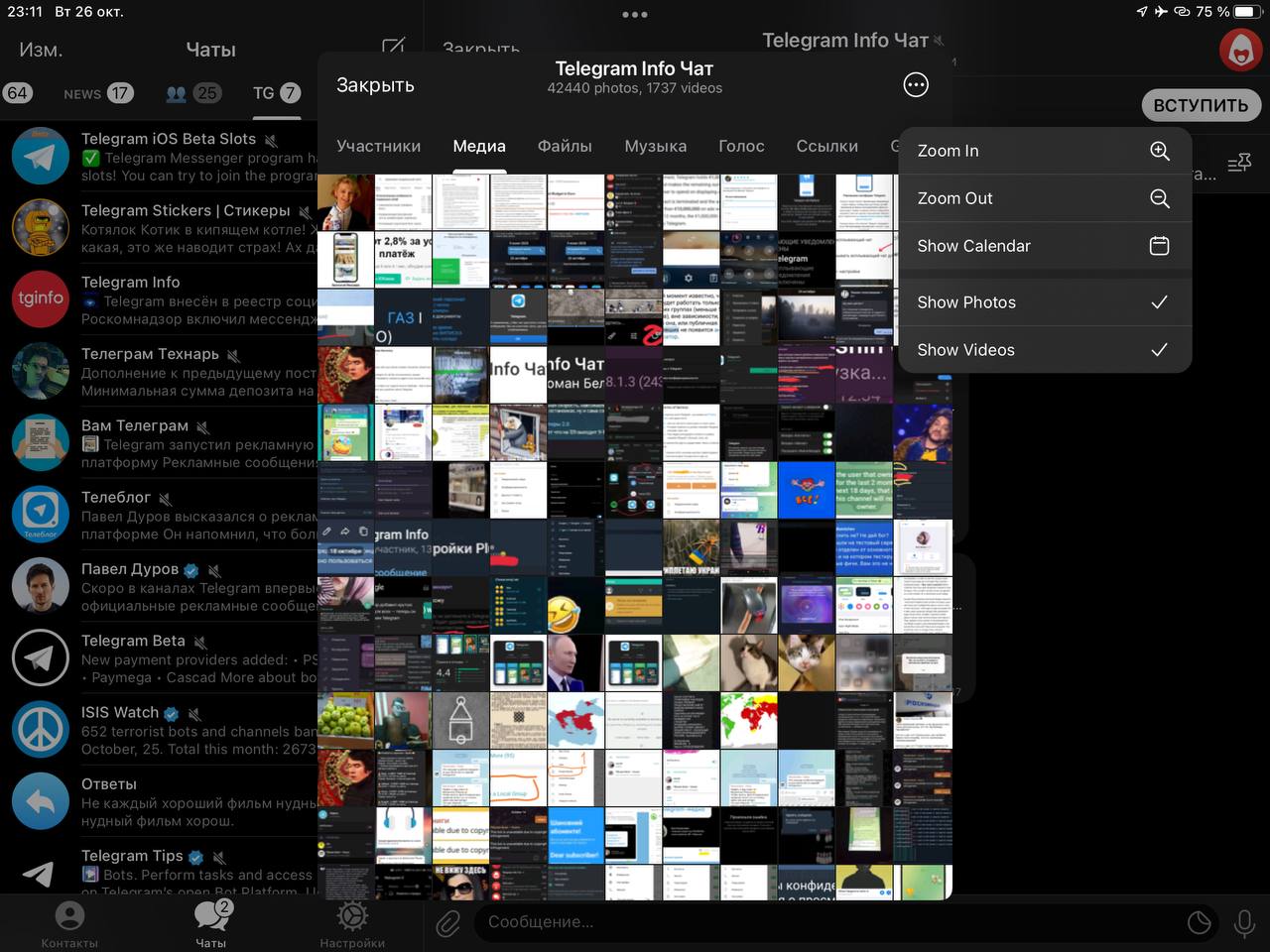The height and width of the screenshot is (952, 1270).
Task: Go to Контакты tab in bottom bar
Action: click(x=69, y=924)
